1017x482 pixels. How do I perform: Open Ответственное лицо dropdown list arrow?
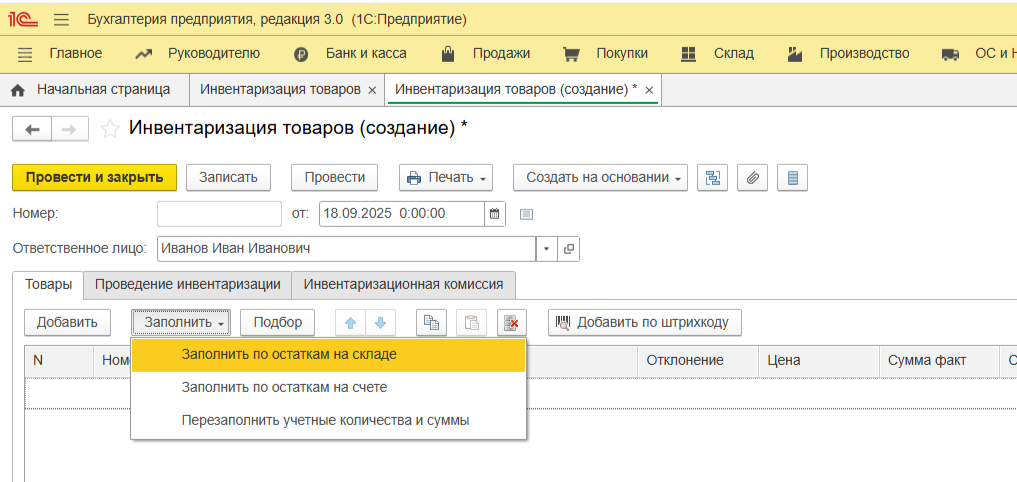[546, 249]
